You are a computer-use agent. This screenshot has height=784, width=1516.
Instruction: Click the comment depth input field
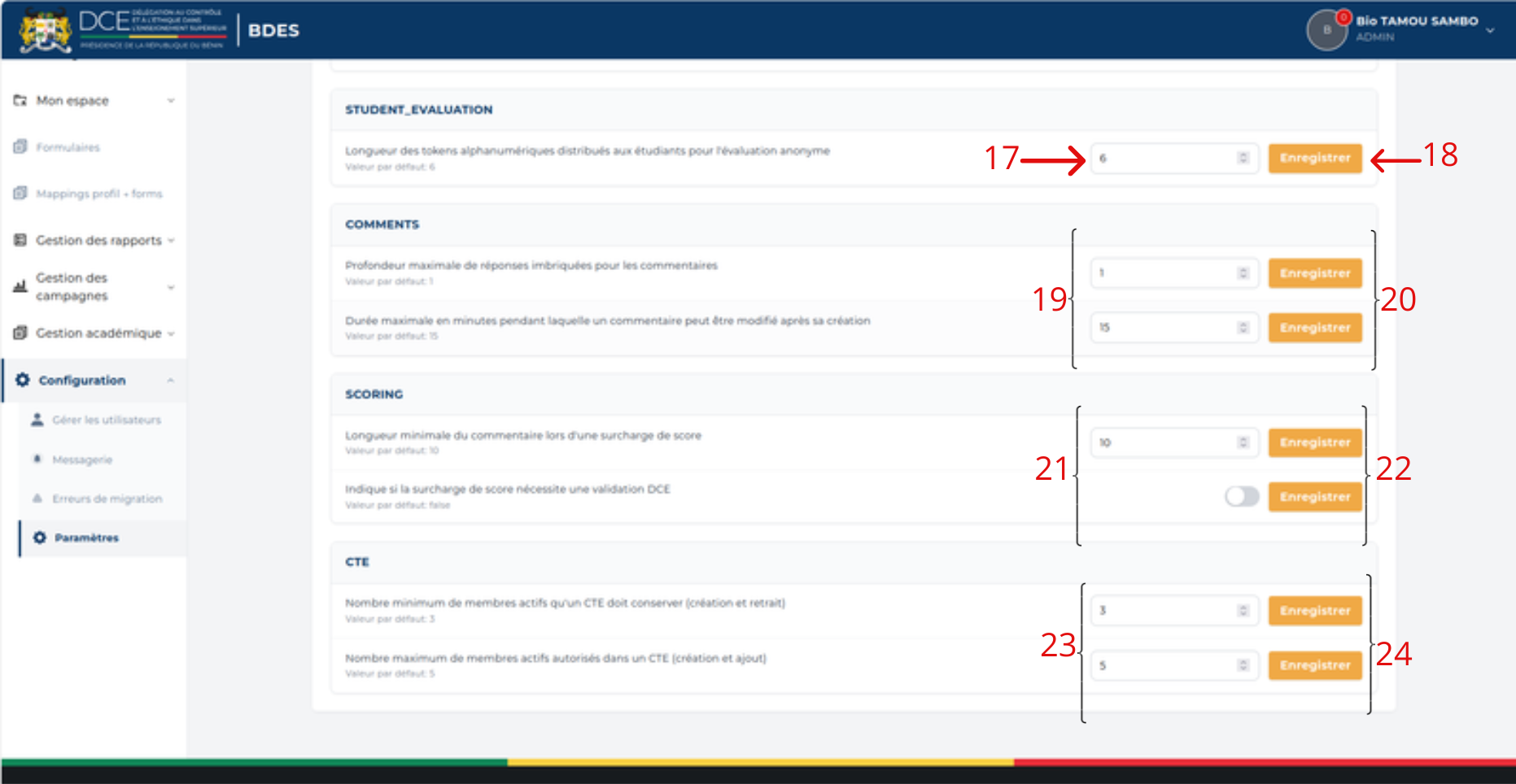(1174, 273)
